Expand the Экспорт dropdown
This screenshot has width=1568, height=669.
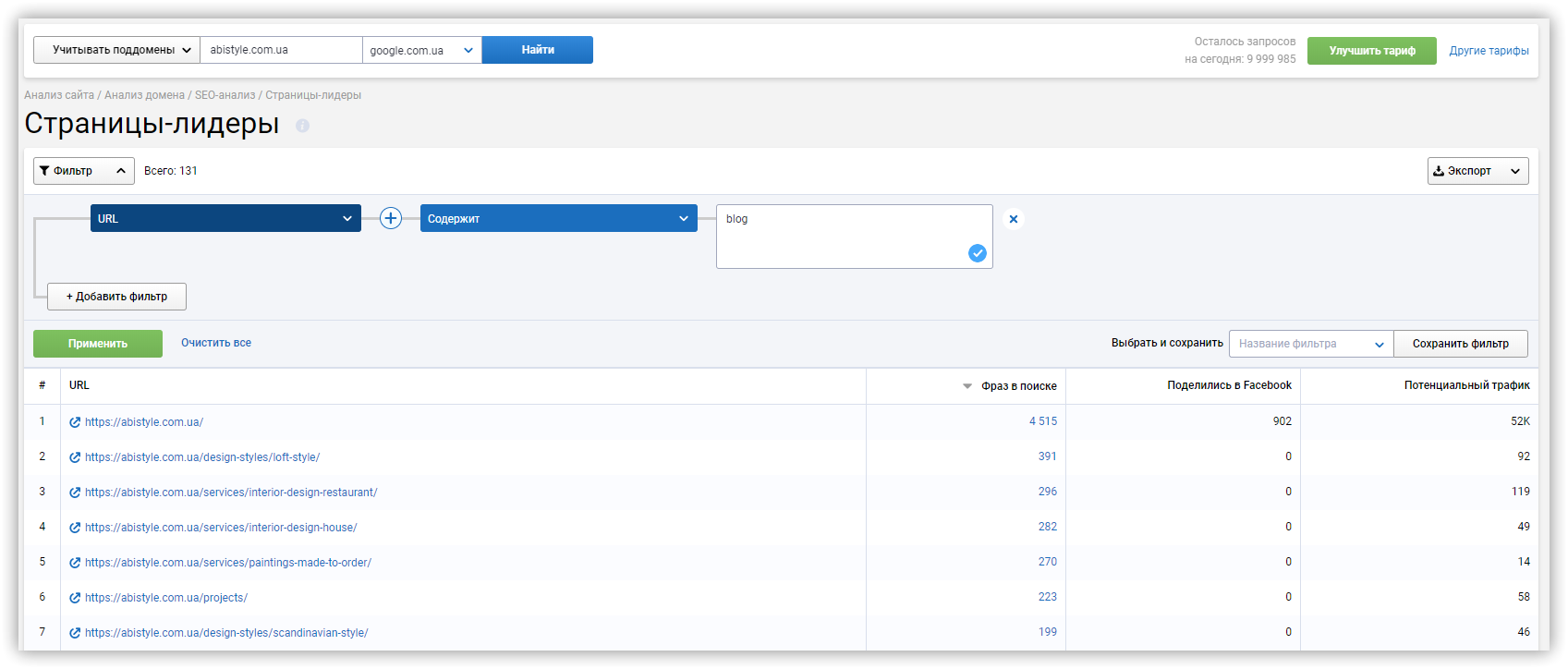click(1477, 171)
